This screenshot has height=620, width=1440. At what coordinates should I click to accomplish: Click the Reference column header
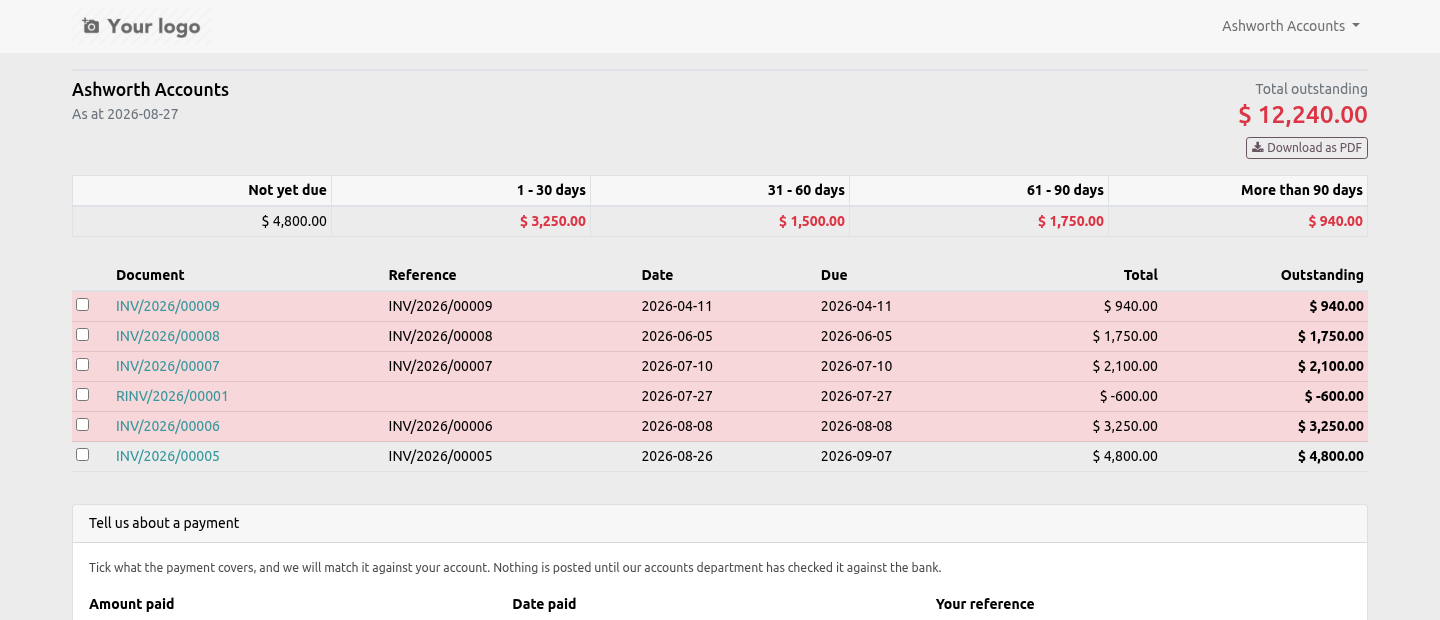tap(422, 275)
